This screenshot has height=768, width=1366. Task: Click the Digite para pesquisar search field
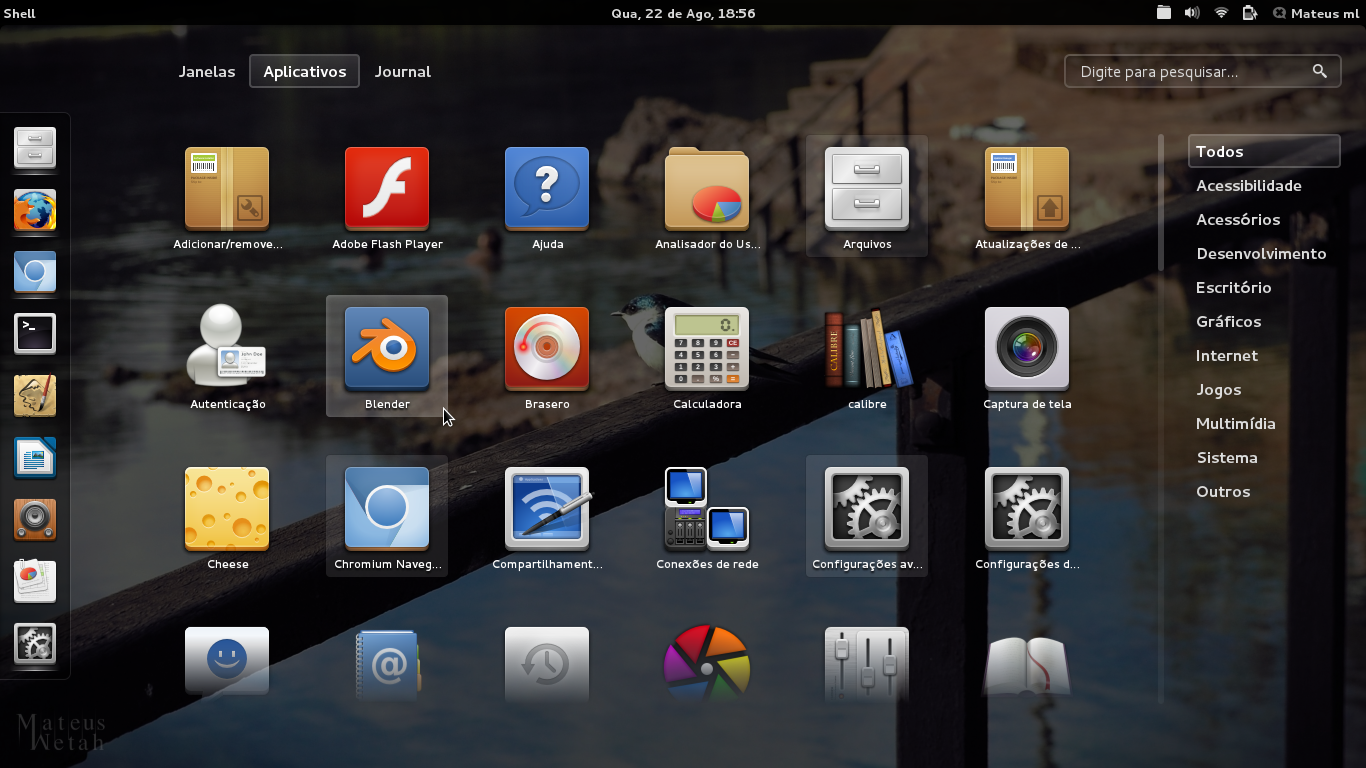[x=1203, y=72]
